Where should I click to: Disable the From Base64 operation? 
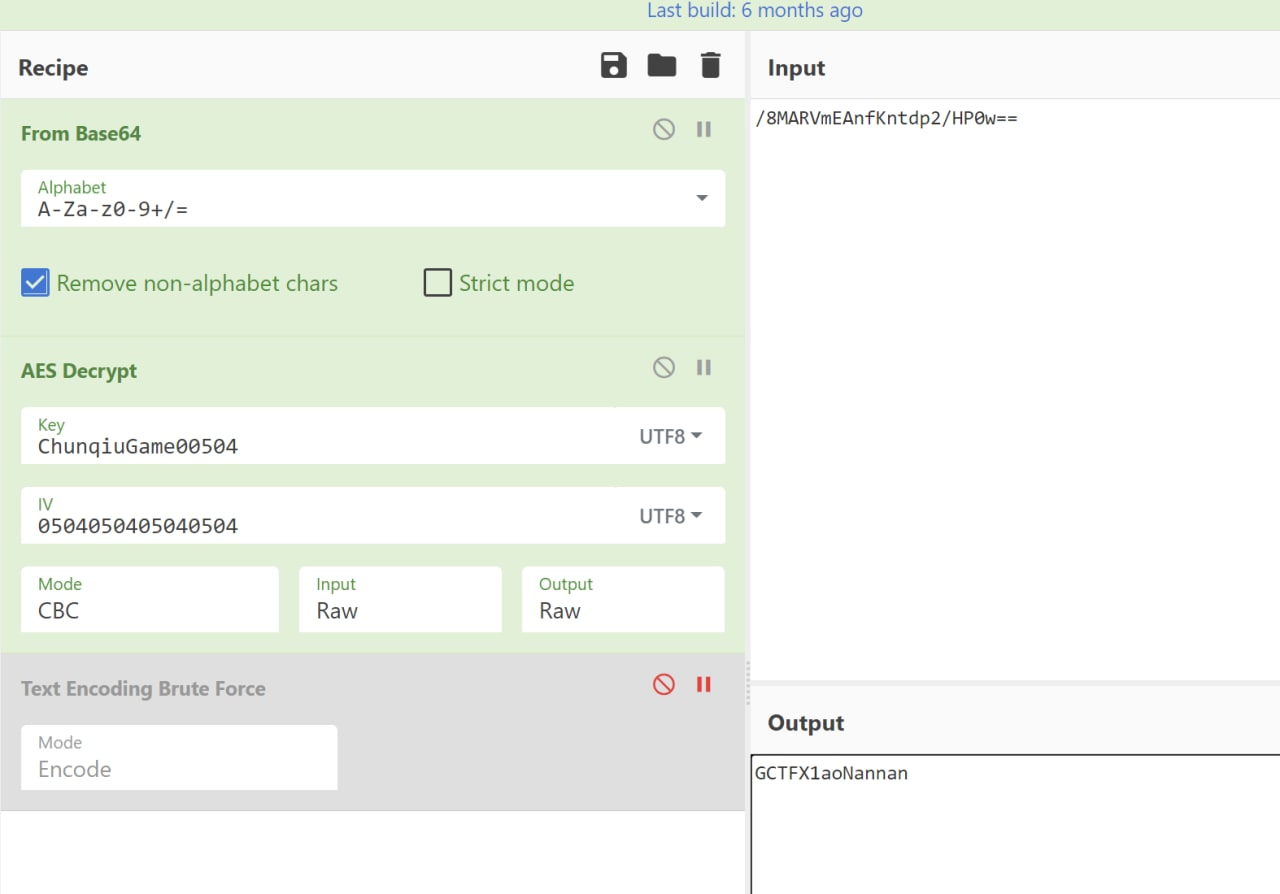(664, 129)
